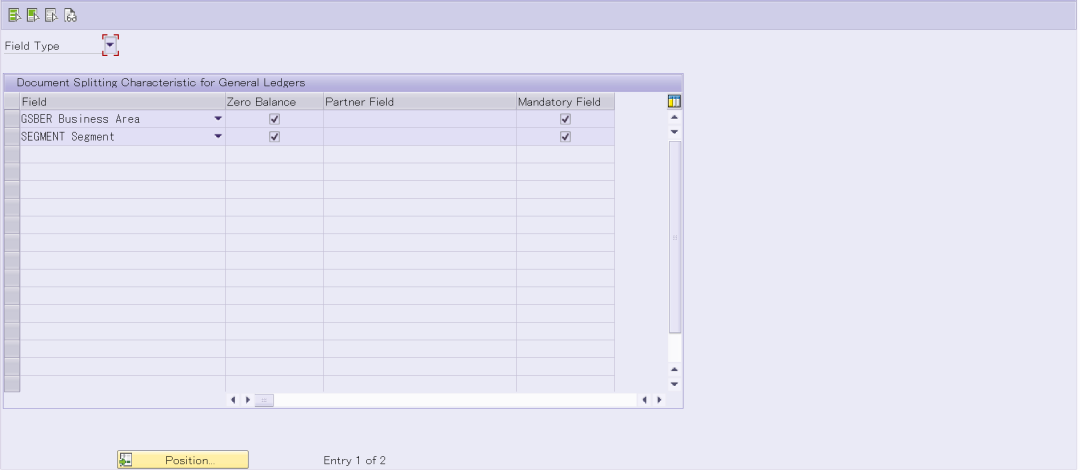Click the Select All toolbar icon
This screenshot has width=1080, height=471.
coord(14,15)
